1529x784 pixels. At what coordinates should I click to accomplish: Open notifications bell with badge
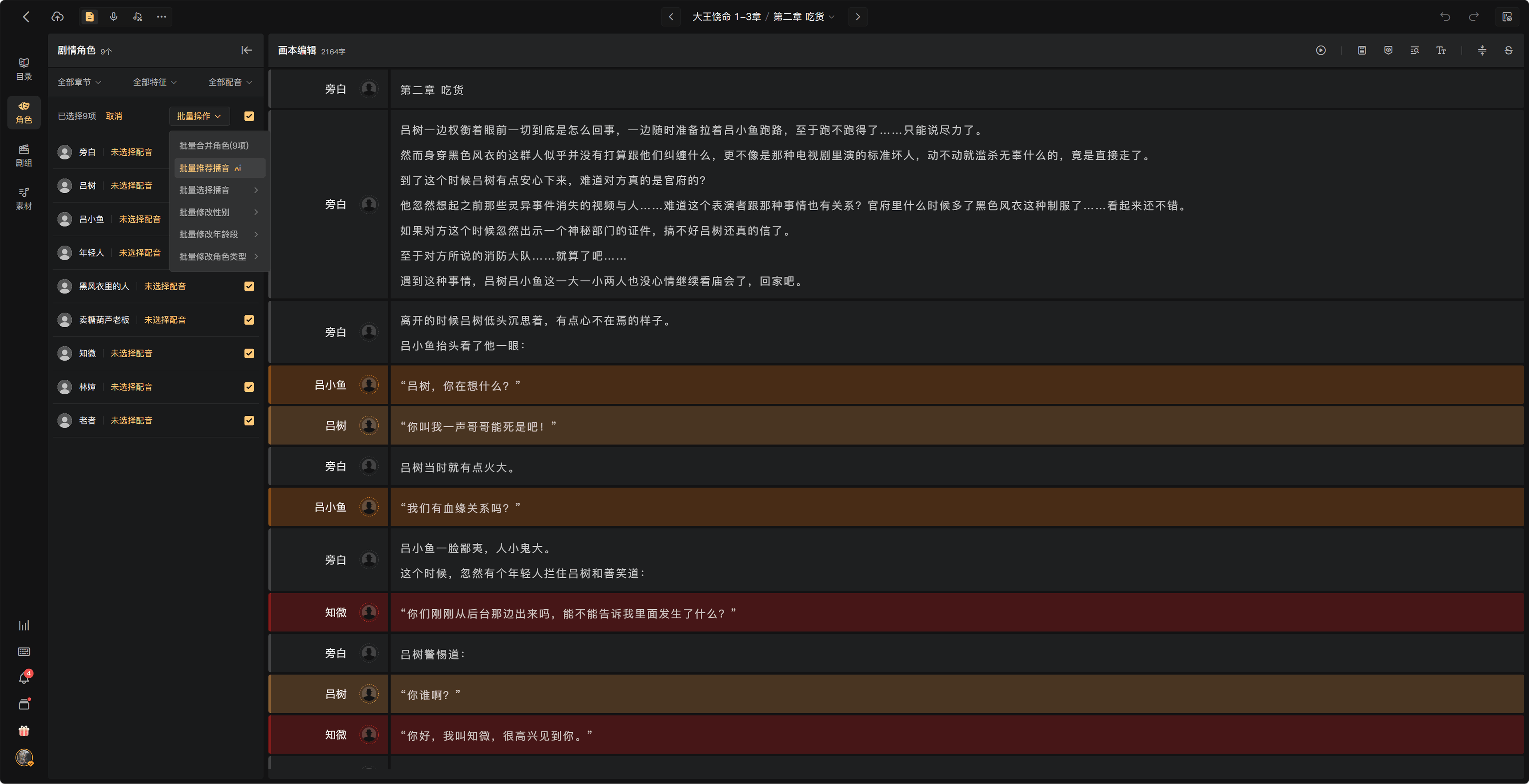coord(24,678)
